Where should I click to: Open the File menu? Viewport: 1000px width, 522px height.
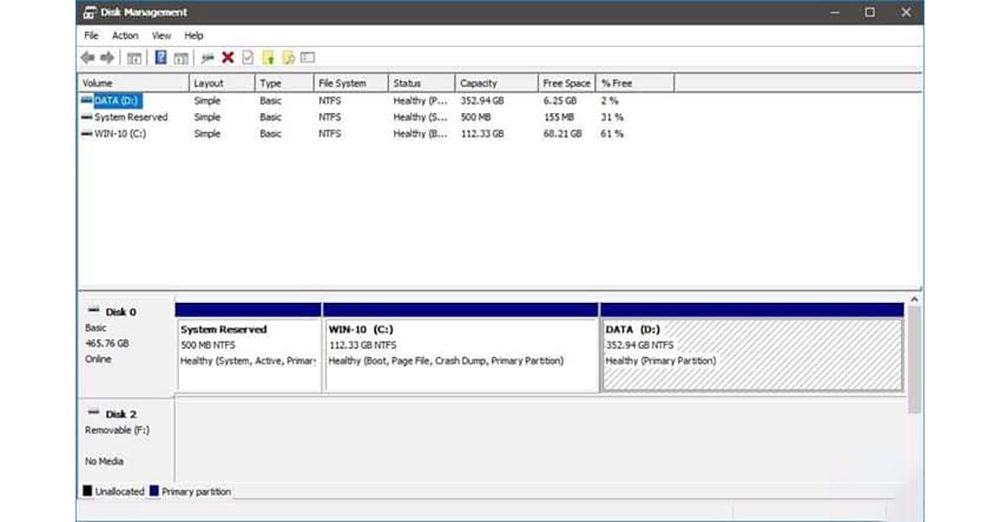[91, 36]
